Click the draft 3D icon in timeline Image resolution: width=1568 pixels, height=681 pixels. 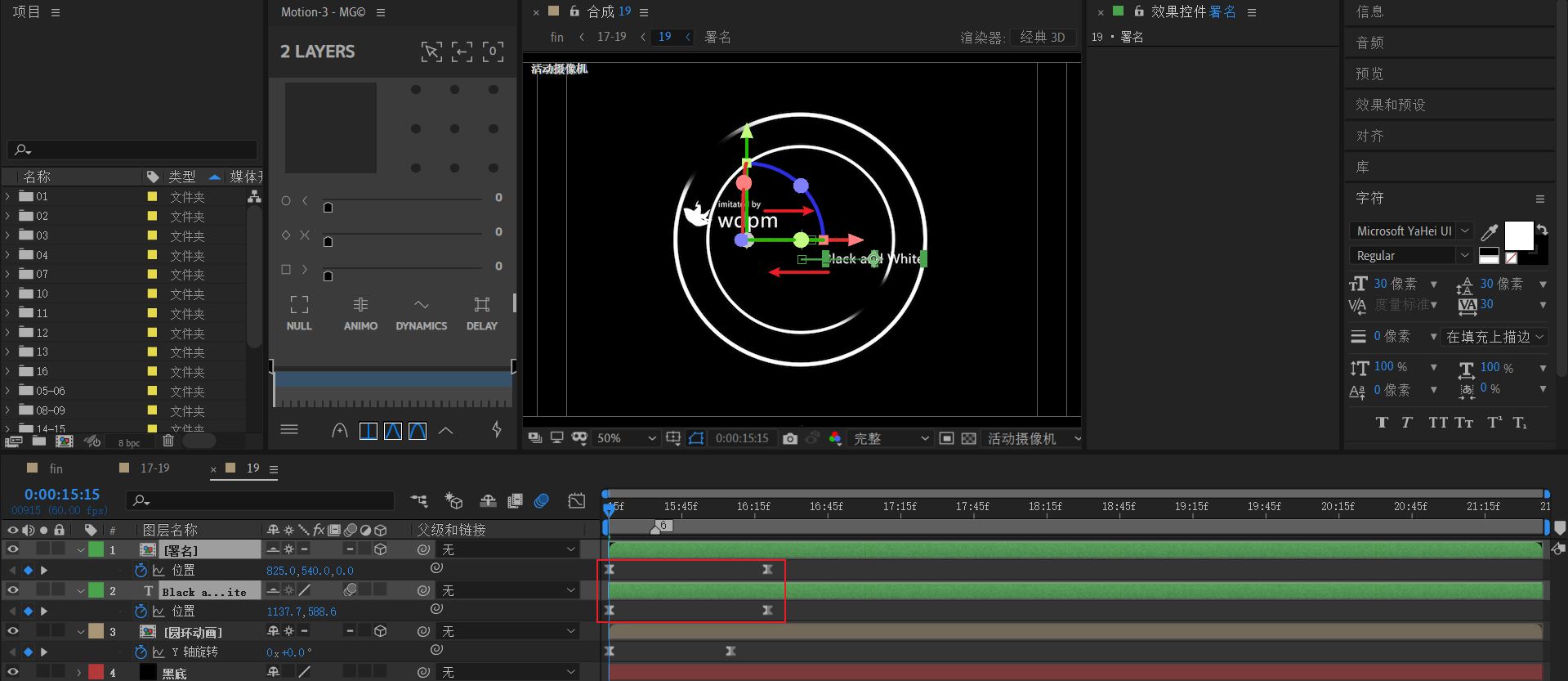point(453,500)
